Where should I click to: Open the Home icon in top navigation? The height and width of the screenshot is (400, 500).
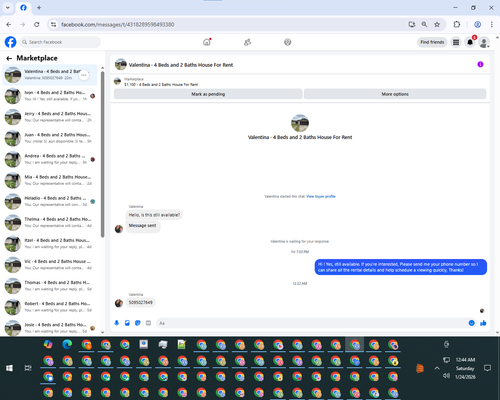[207, 42]
